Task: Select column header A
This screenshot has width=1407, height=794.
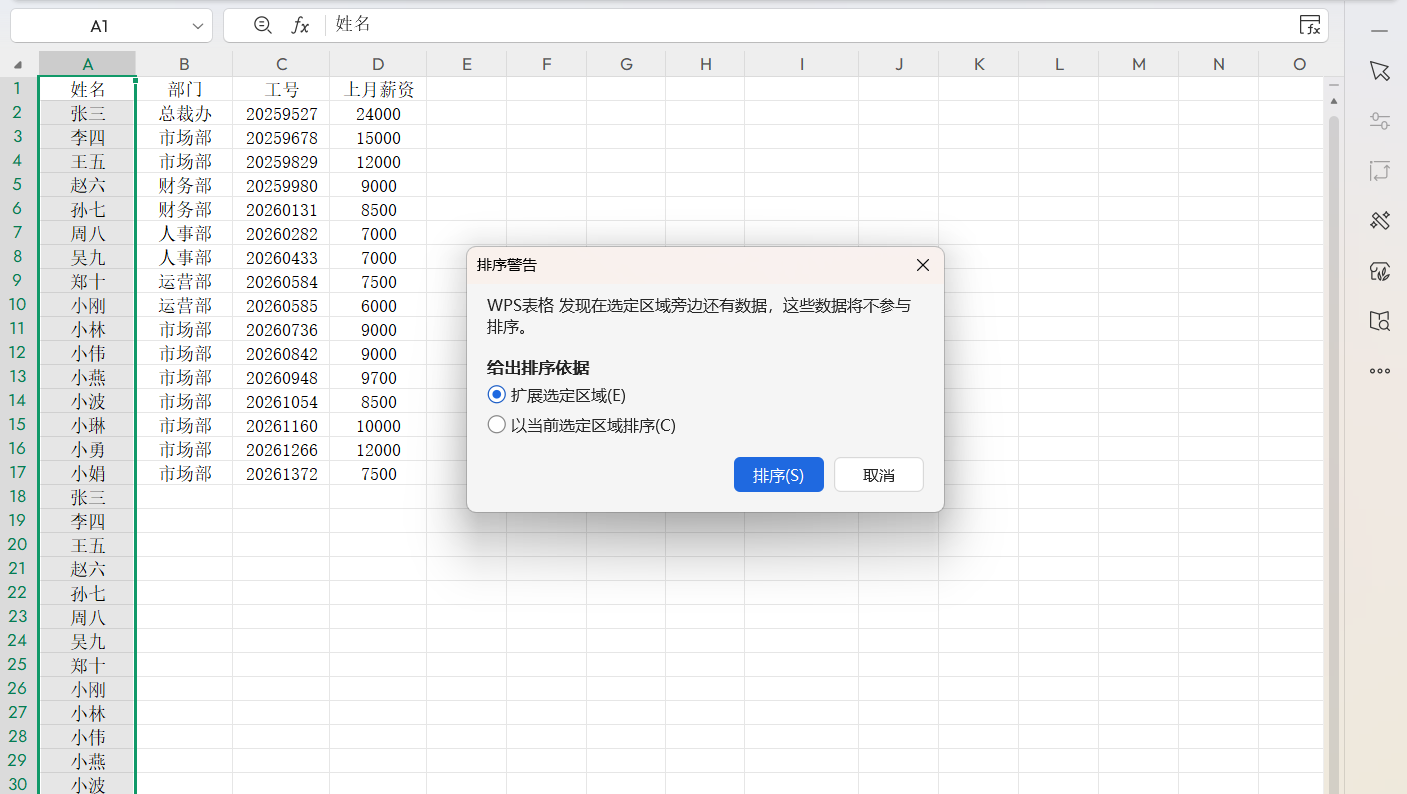Action: pos(87,62)
